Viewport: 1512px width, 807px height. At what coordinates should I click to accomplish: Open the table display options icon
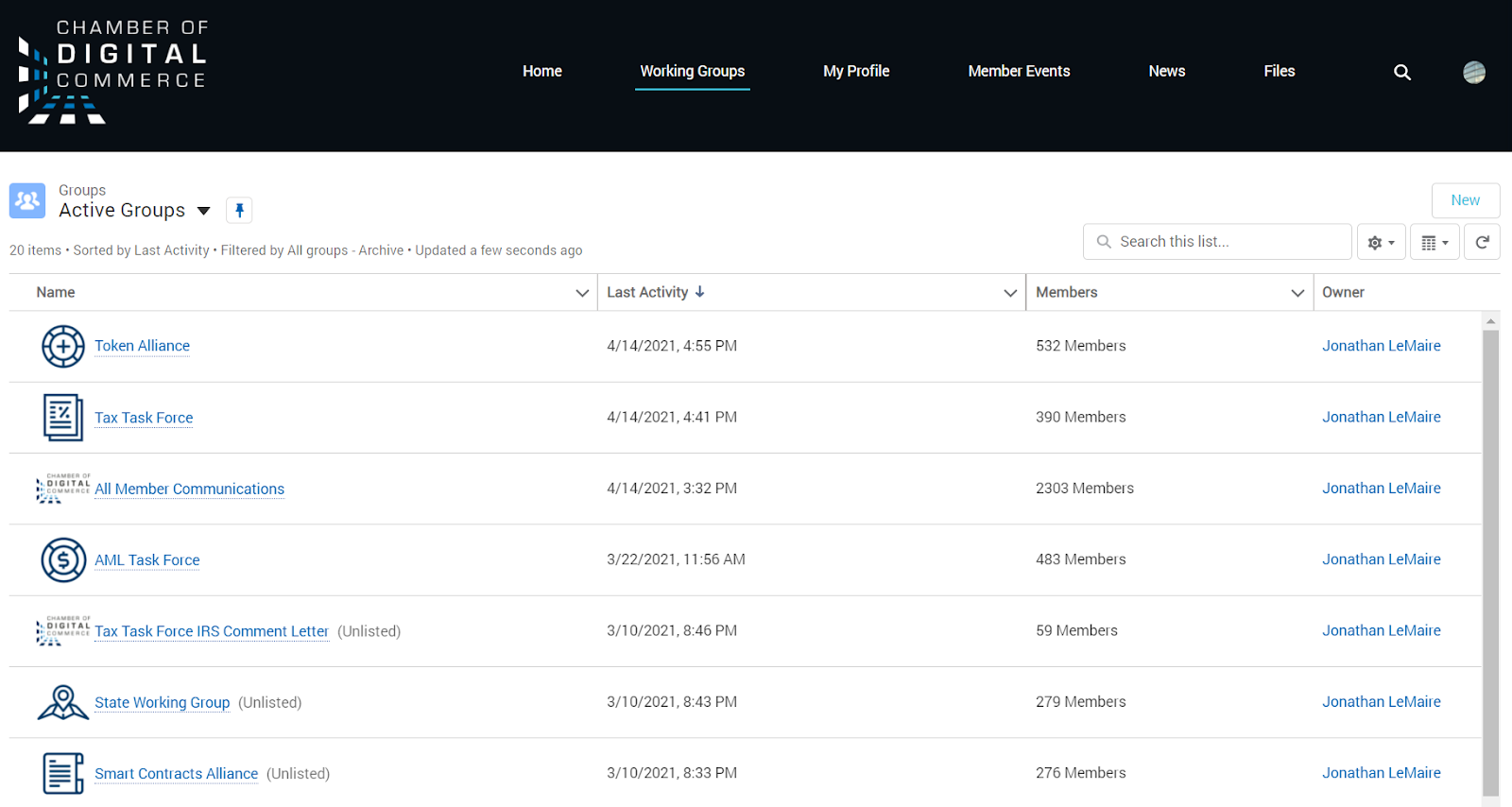coord(1435,242)
